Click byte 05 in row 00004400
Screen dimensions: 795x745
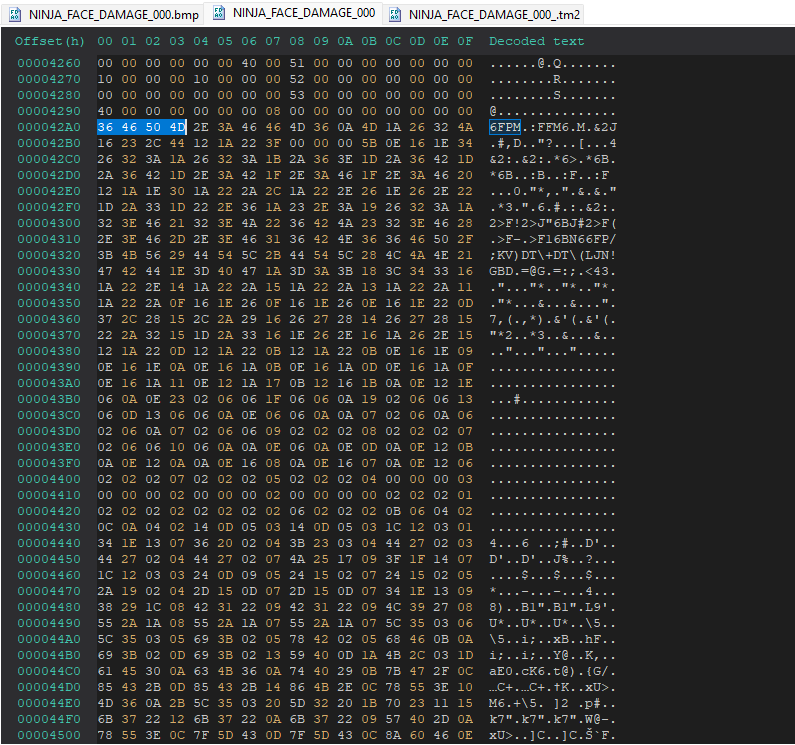click(273, 479)
